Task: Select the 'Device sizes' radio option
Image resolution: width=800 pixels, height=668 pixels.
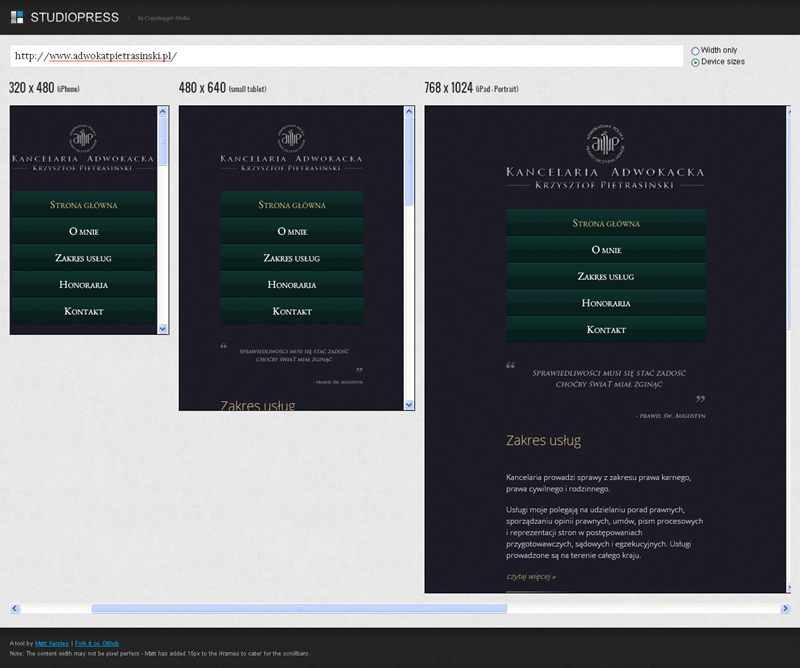Action: (x=695, y=62)
